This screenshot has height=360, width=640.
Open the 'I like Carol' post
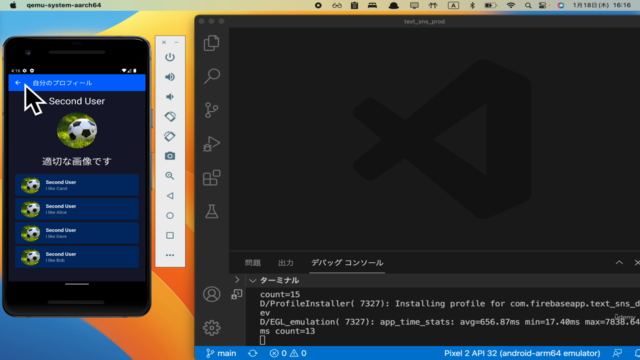[x=77, y=185]
